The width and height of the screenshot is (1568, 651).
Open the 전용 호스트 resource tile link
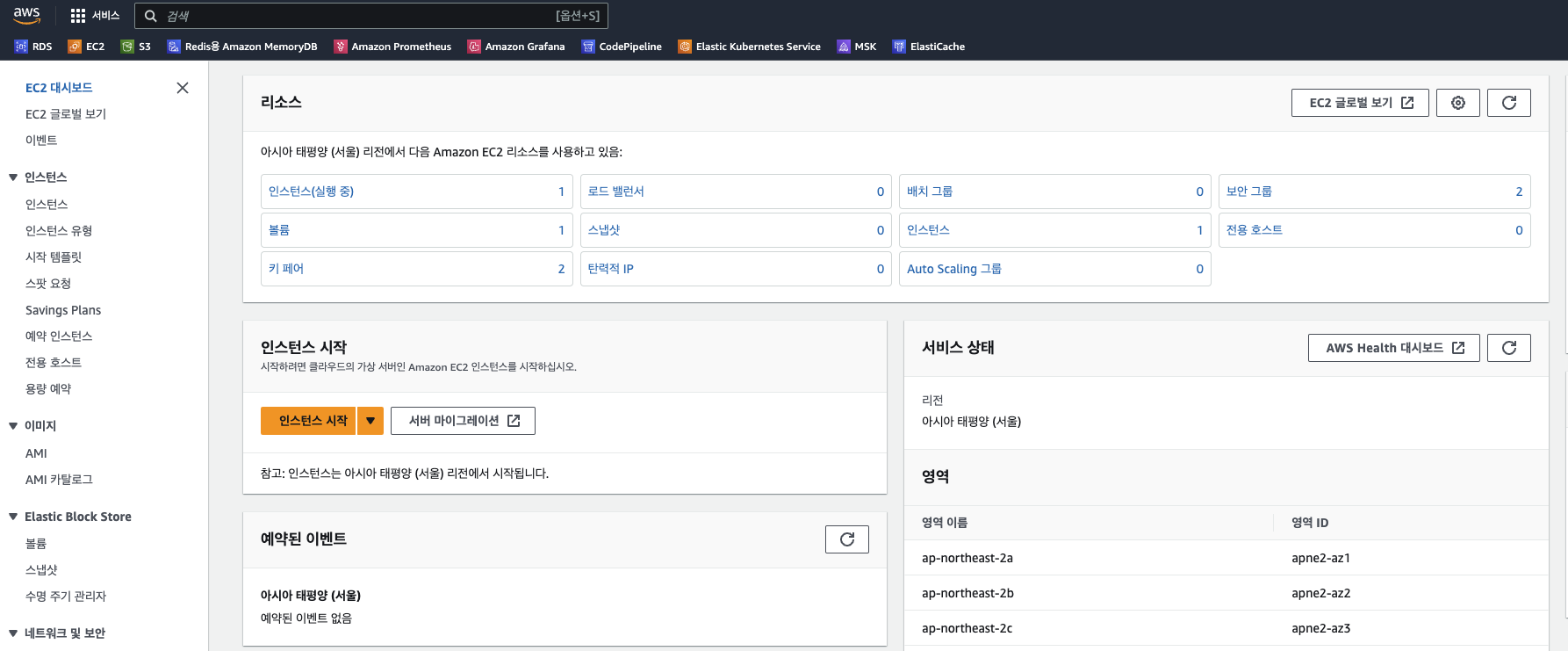[1255, 230]
